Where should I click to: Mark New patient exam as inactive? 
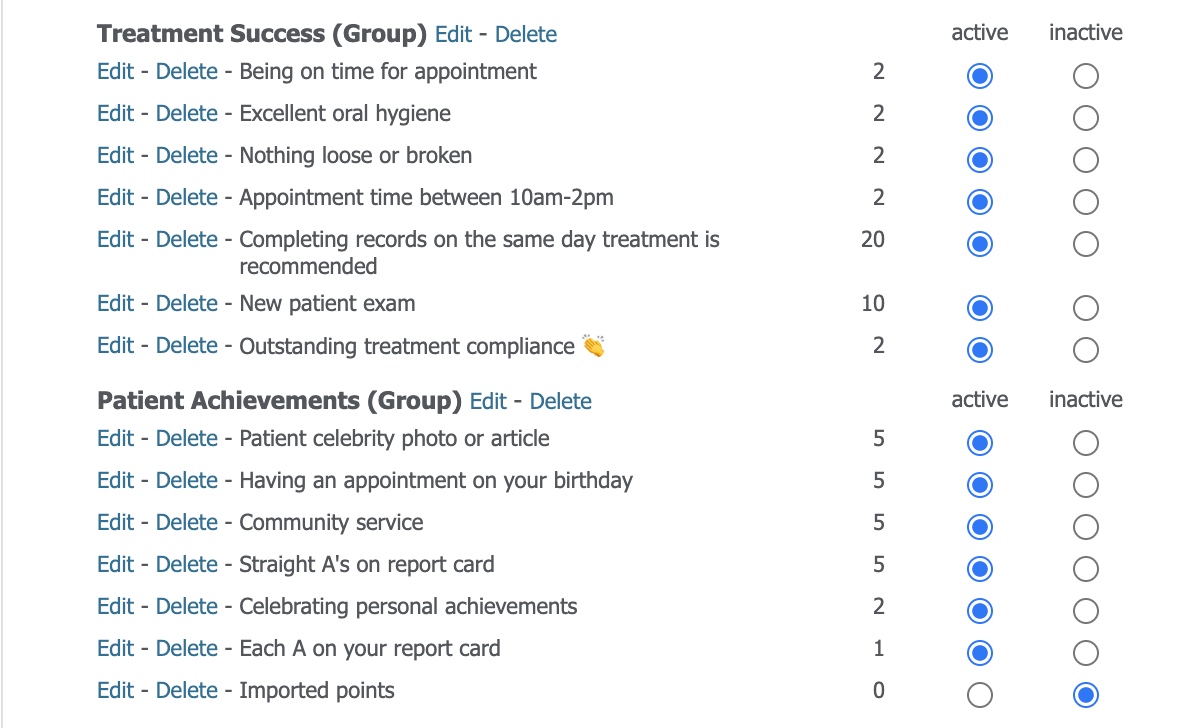coord(1086,309)
